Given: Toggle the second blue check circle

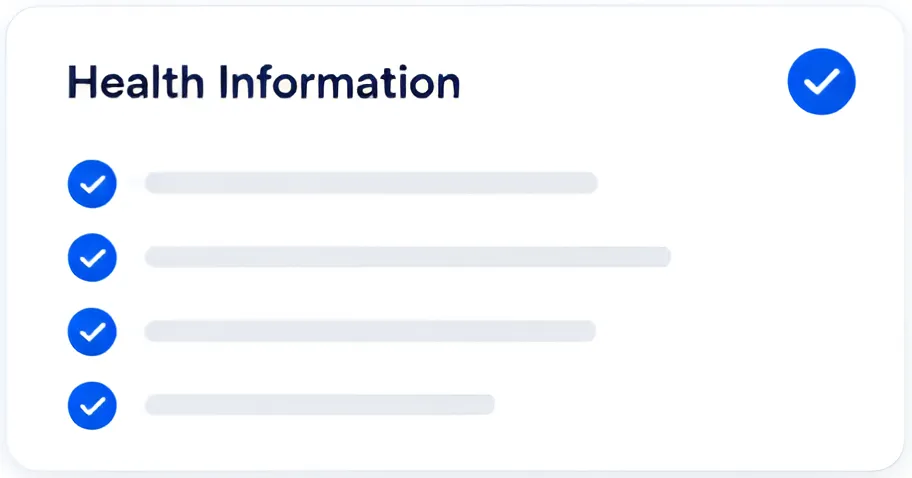Looking at the screenshot, I should point(92,258).
